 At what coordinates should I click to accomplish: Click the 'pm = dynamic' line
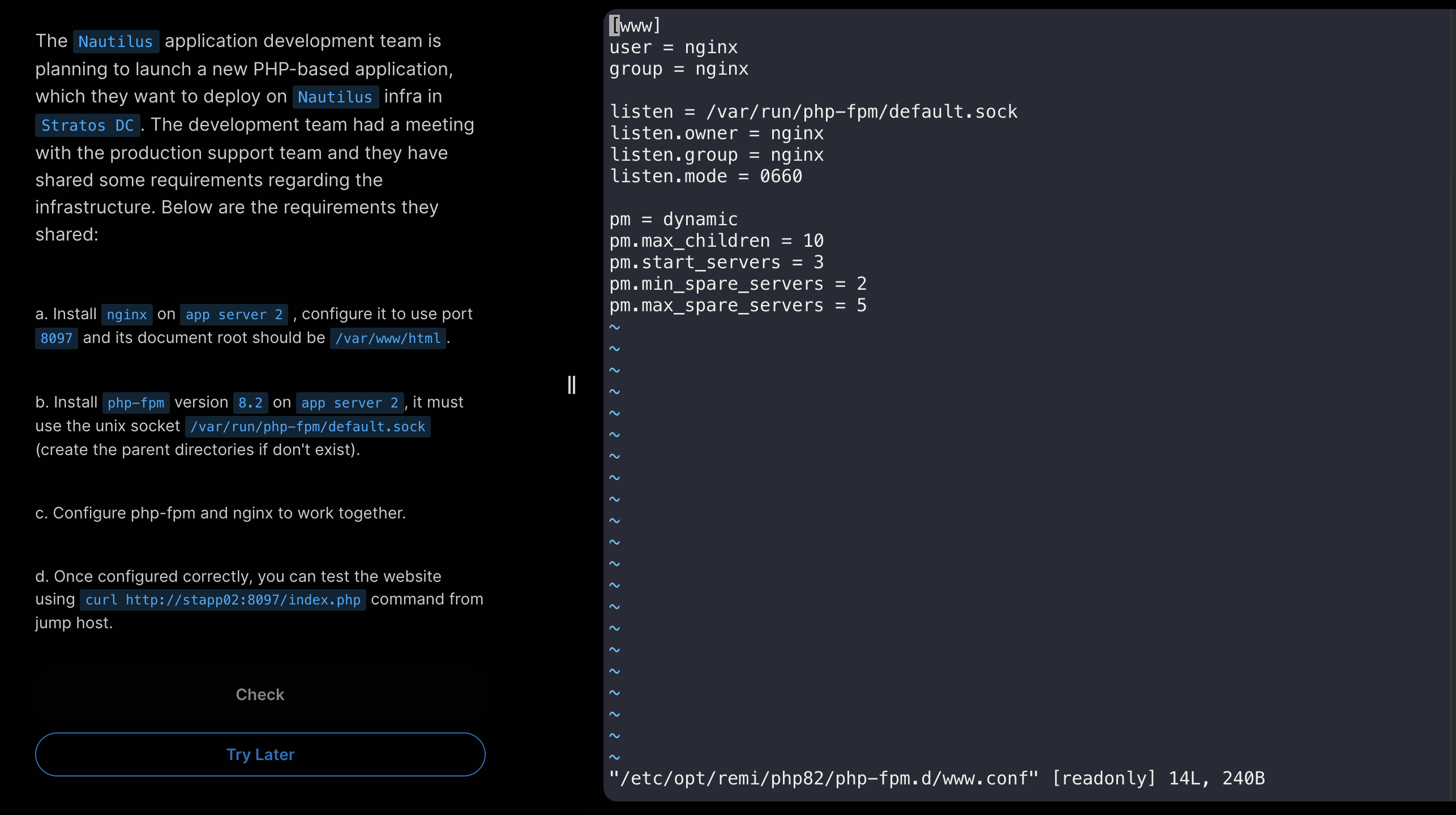[674, 220]
